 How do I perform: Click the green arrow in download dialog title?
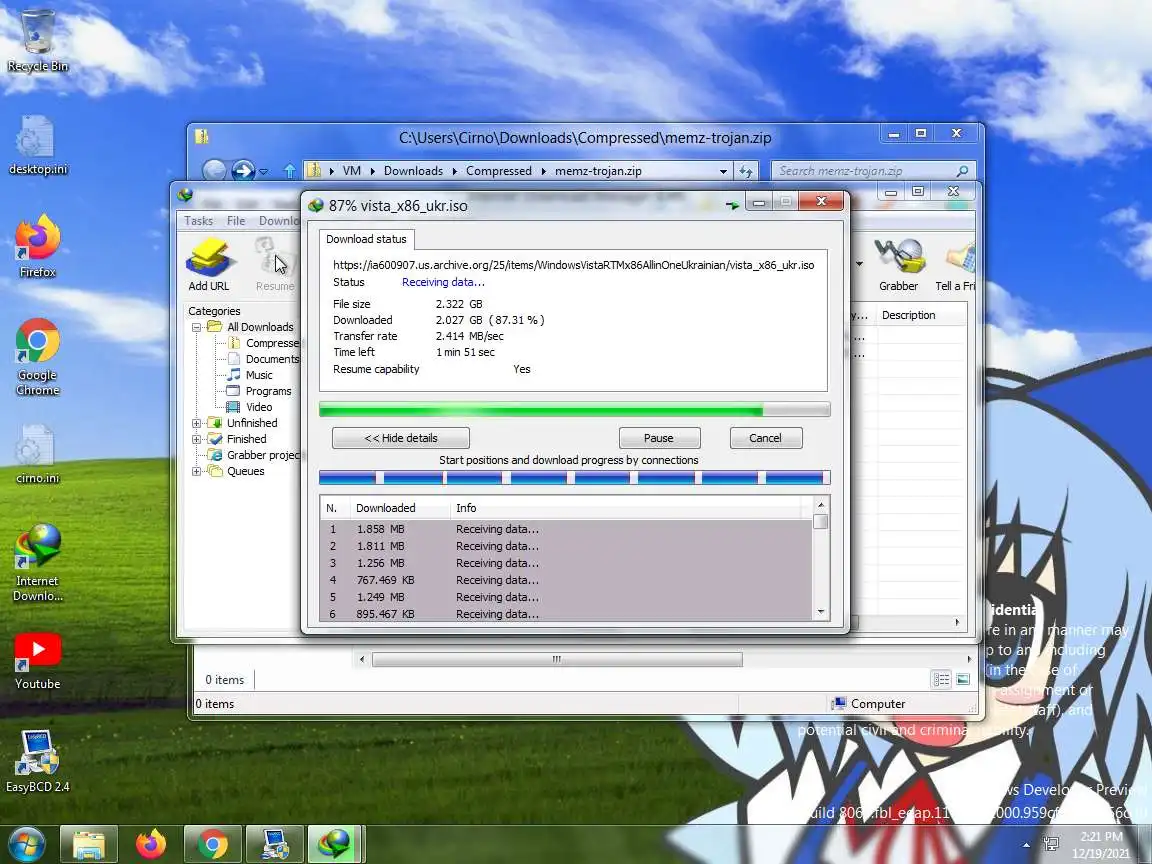[732, 205]
